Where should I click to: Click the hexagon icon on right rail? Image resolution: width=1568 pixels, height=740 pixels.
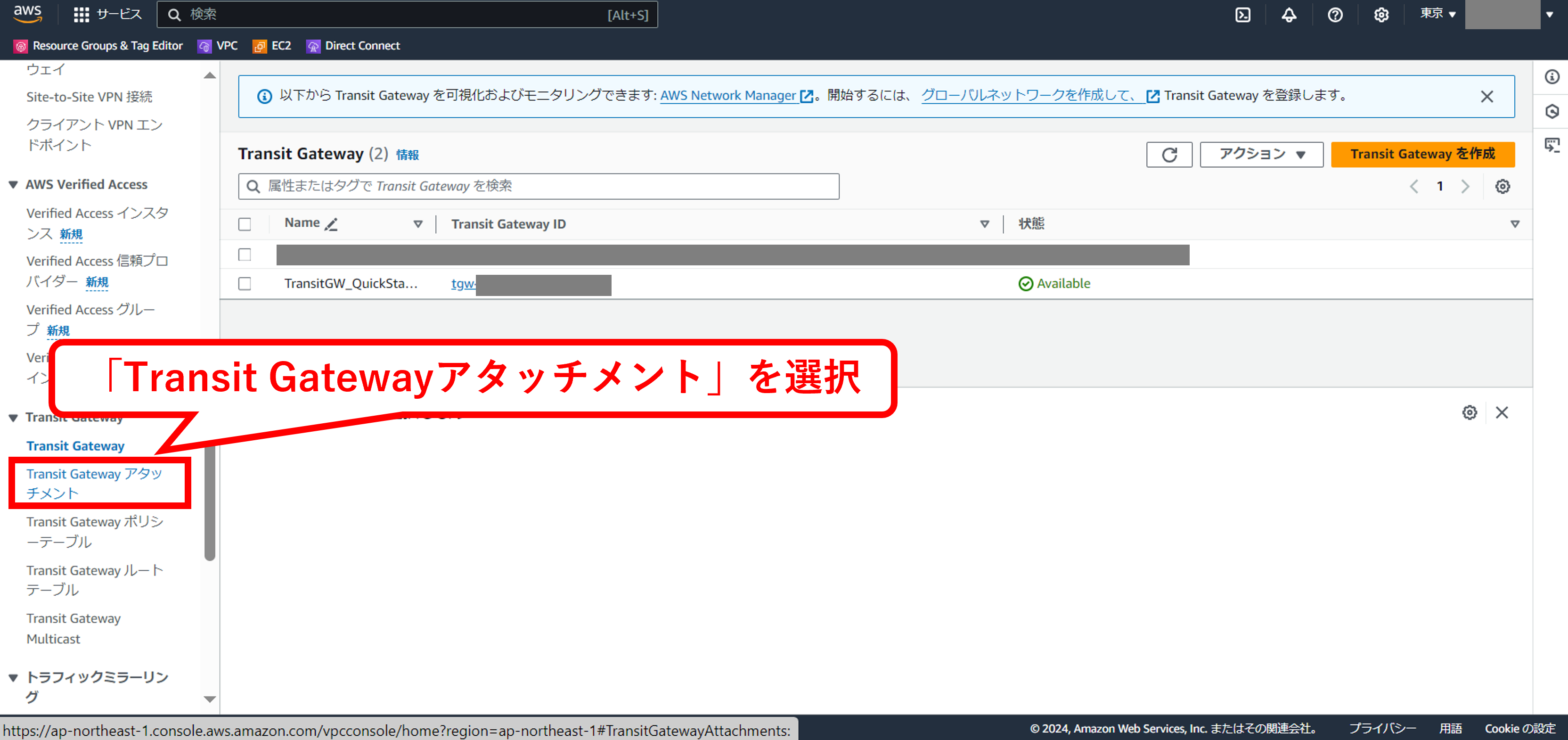[x=1552, y=111]
